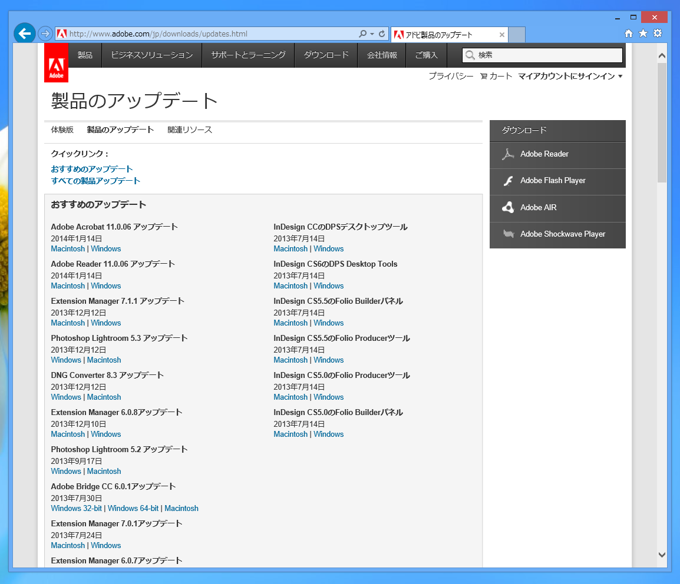Click the search magnifier icon in Adobe header

tap(470, 55)
